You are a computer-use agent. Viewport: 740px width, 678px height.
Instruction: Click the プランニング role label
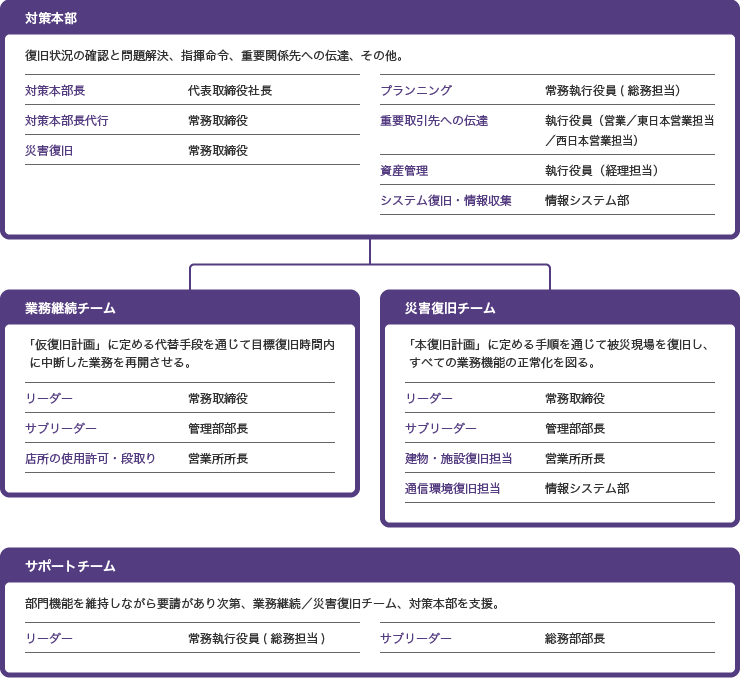coord(416,90)
